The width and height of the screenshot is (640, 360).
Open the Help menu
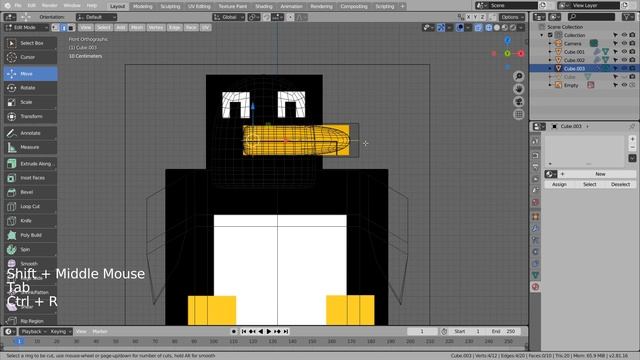92,6
